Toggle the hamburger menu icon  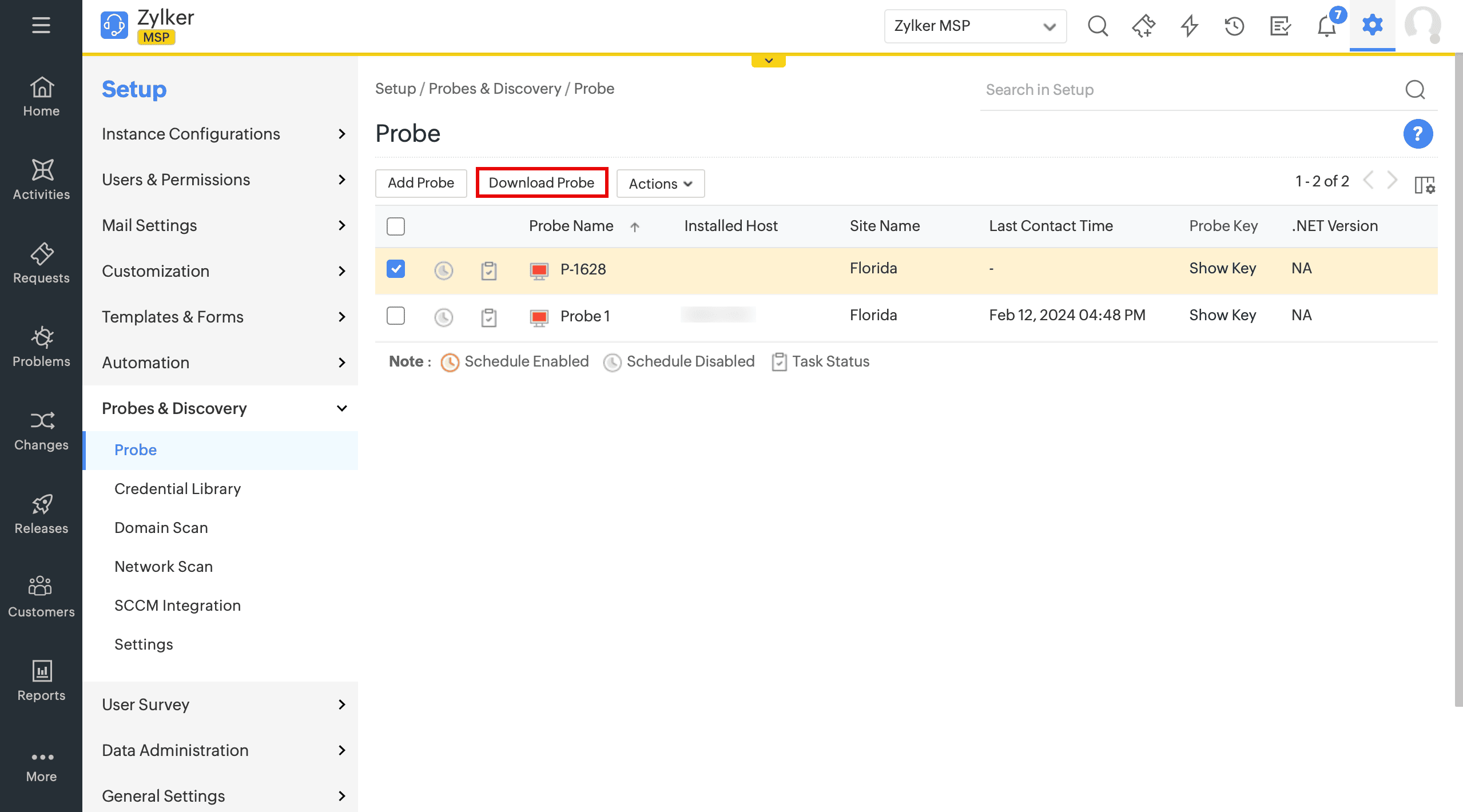tap(41, 25)
